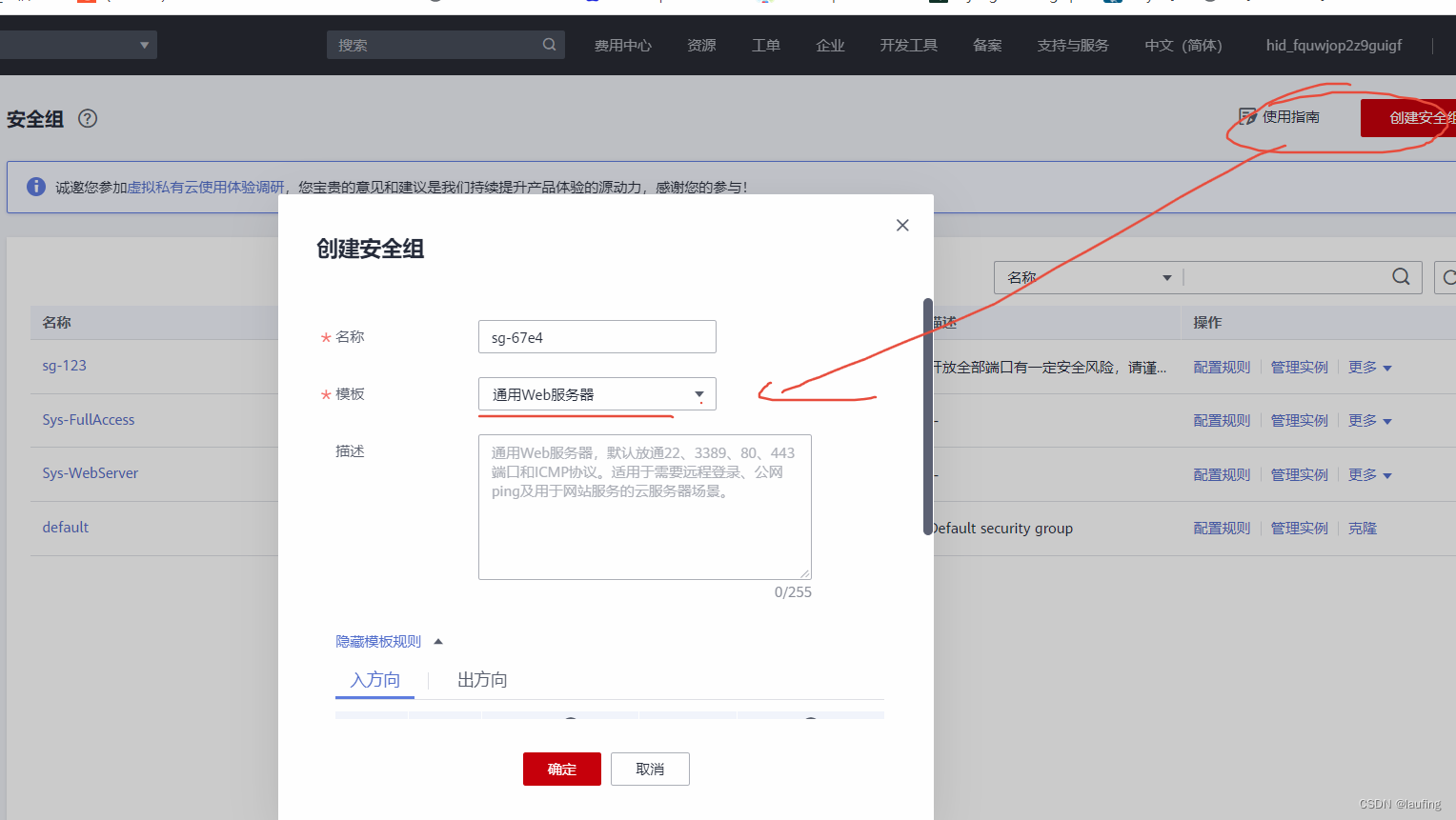Click 管理实例 for Sys-WebServer row
The height and width of the screenshot is (820, 1456).
click(1299, 475)
